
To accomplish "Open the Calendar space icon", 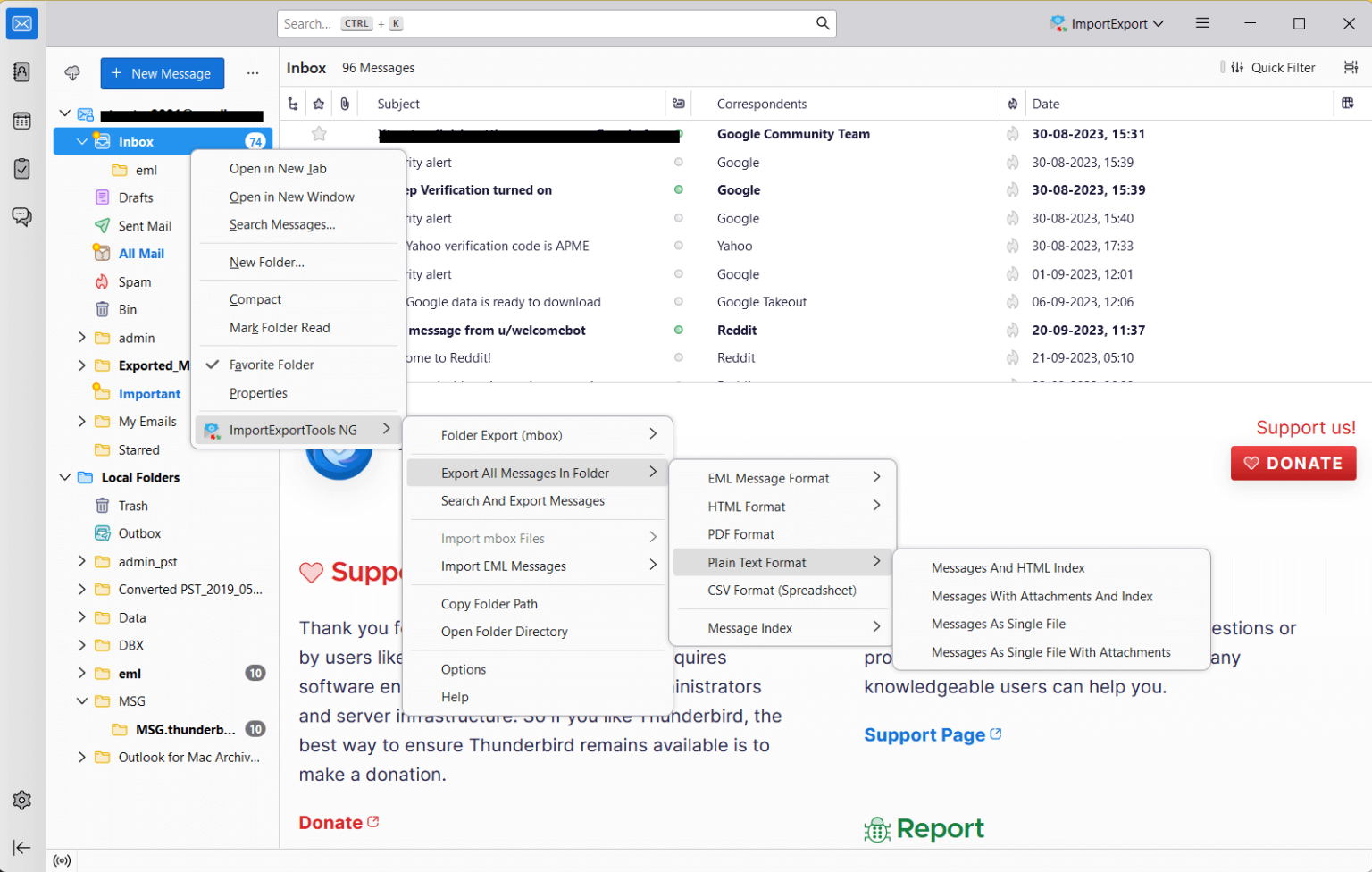I will pos(22,121).
